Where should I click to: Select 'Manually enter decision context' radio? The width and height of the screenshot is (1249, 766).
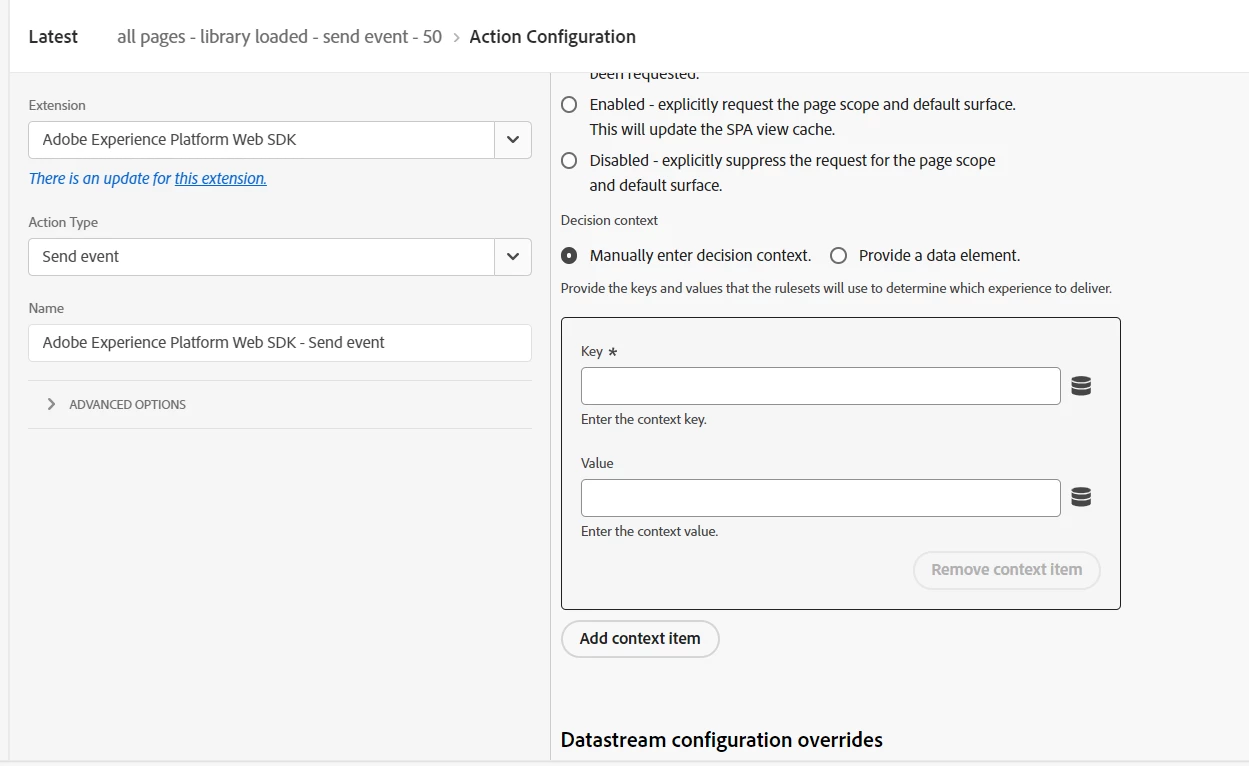click(x=569, y=255)
